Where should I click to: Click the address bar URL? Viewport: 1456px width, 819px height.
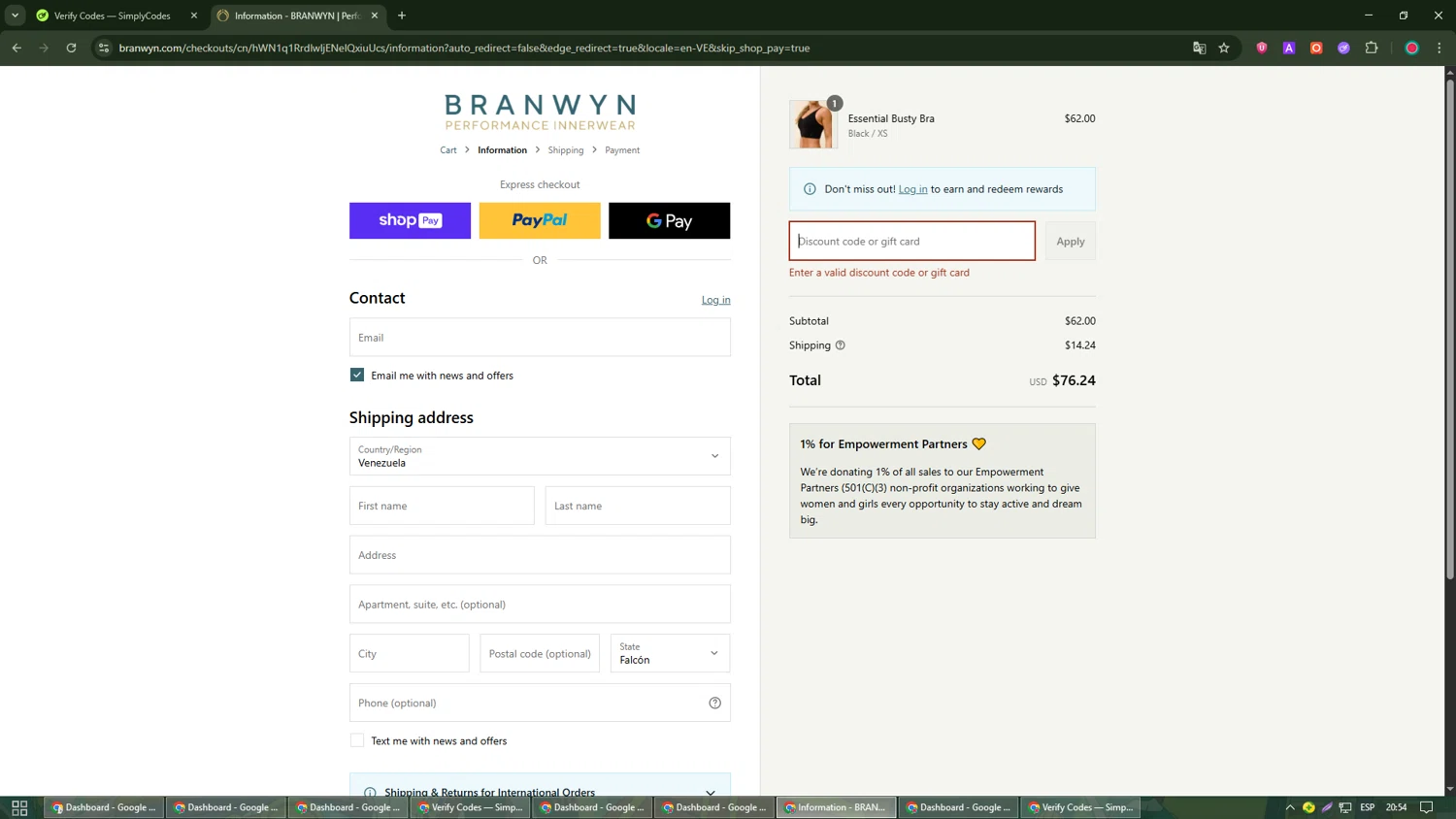click(x=464, y=48)
